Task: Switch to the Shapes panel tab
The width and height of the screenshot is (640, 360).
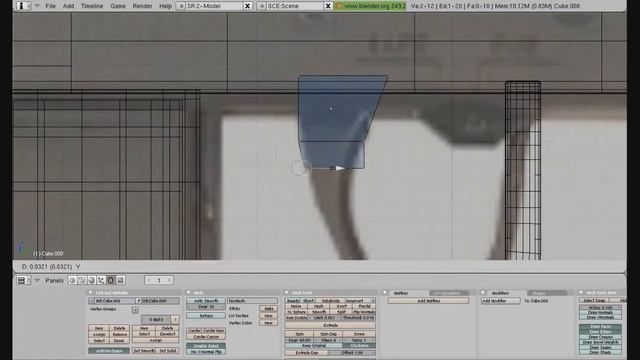Action: pos(547,293)
